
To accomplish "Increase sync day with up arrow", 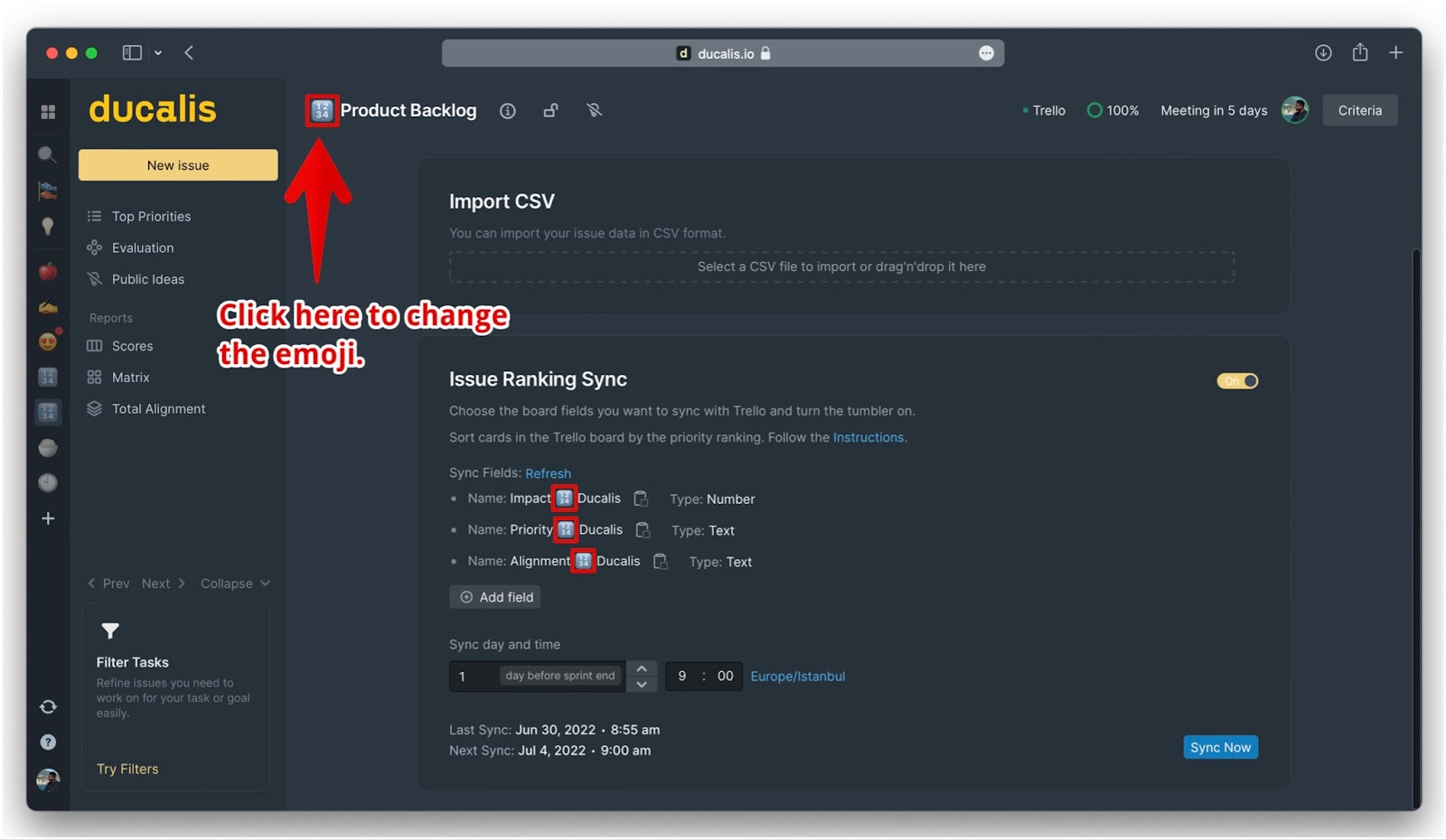I will [x=641, y=668].
